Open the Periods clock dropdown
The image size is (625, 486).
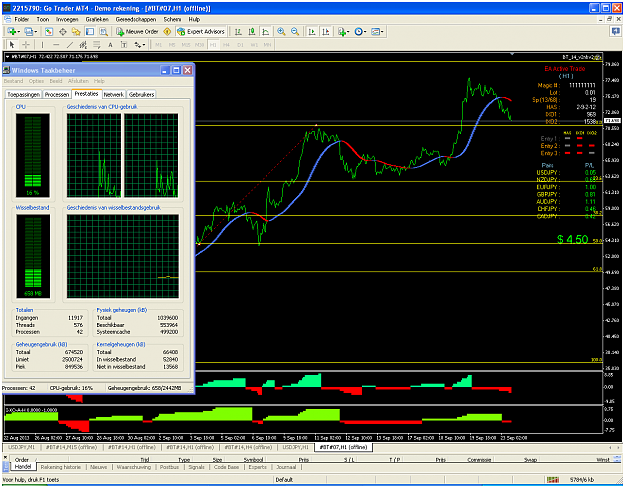coord(360,31)
